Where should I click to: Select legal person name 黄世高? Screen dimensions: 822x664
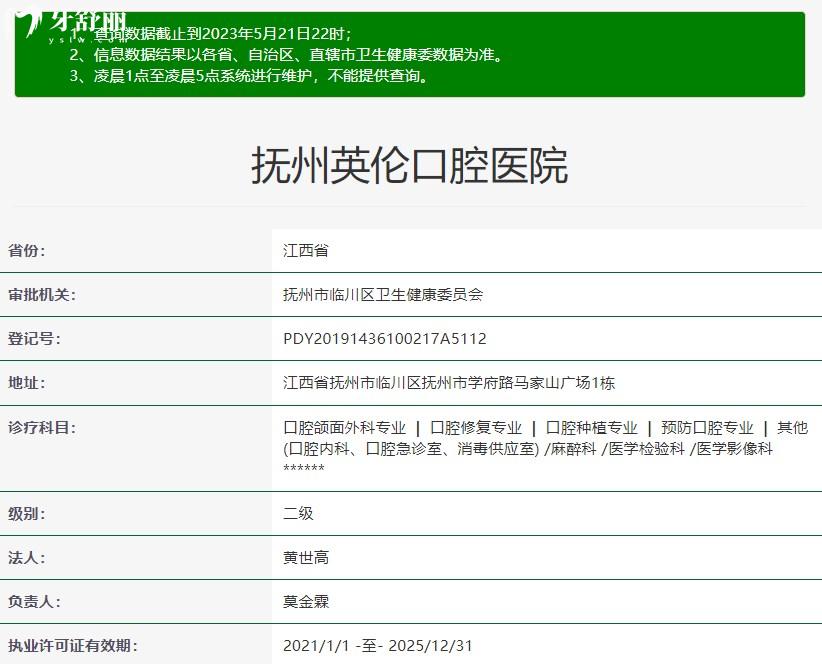pyautogui.click(x=306, y=558)
